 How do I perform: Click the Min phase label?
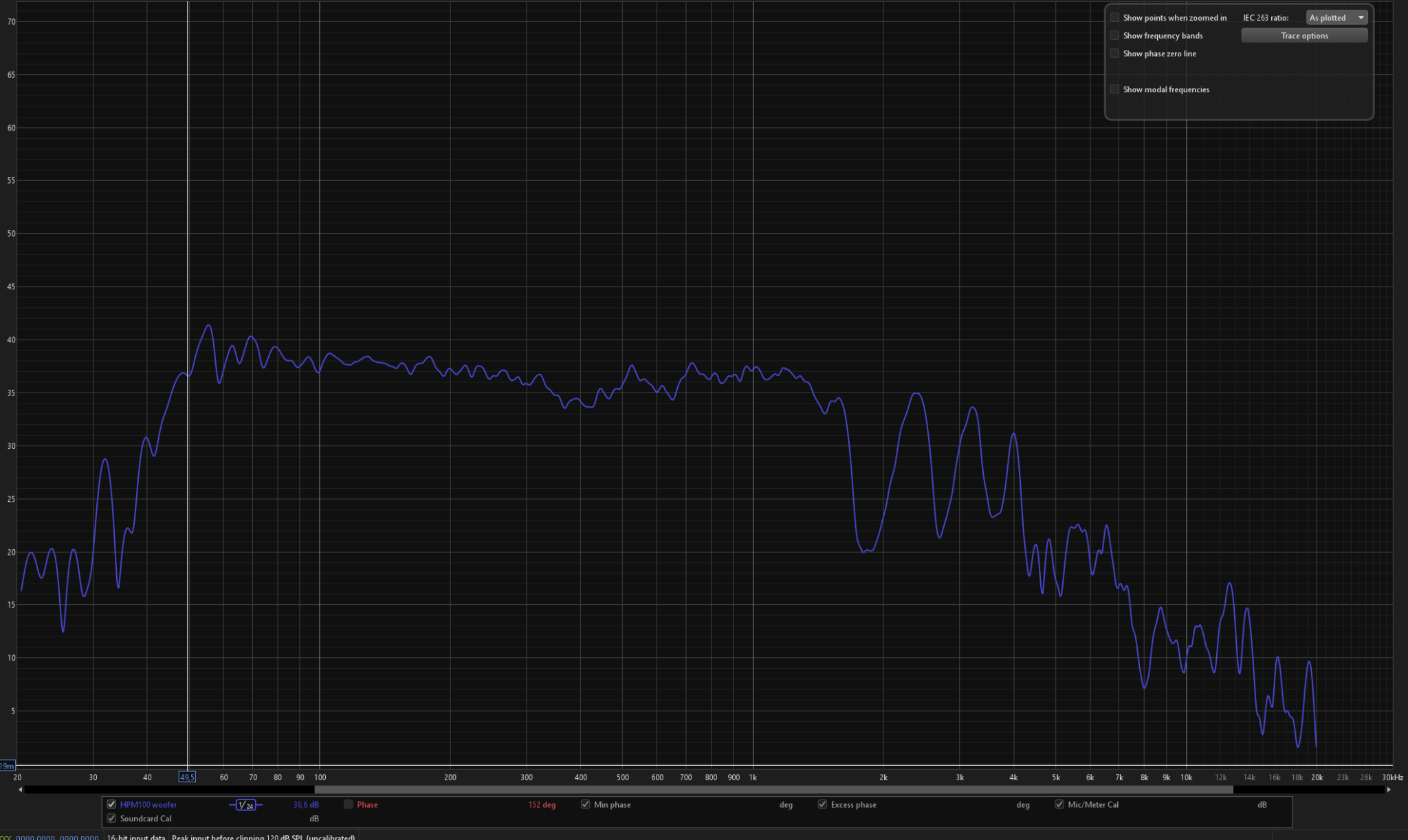(612, 804)
